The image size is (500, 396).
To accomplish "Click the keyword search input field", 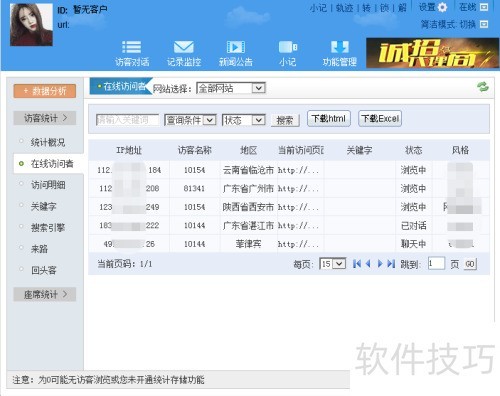I will point(128,120).
